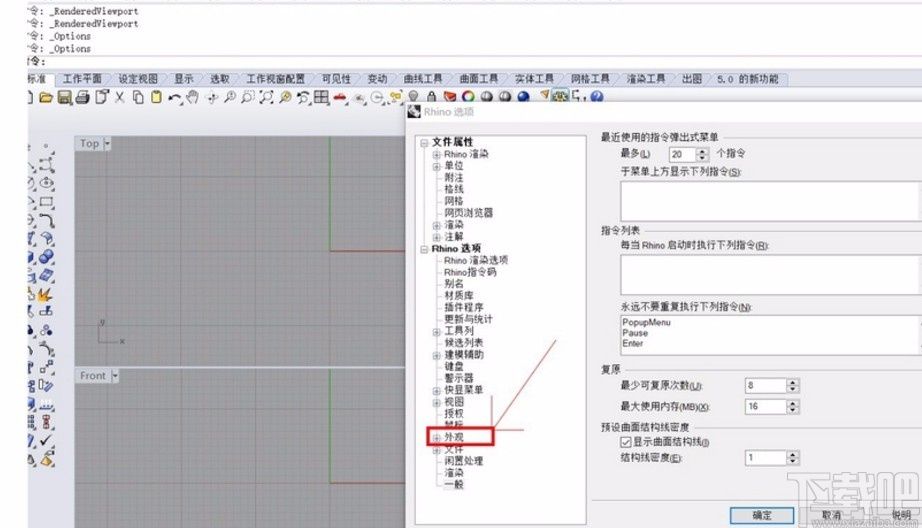Switch to the 渲染工具 toolbar tab
Image resolution: width=922 pixels, height=528 pixels.
(646, 79)
